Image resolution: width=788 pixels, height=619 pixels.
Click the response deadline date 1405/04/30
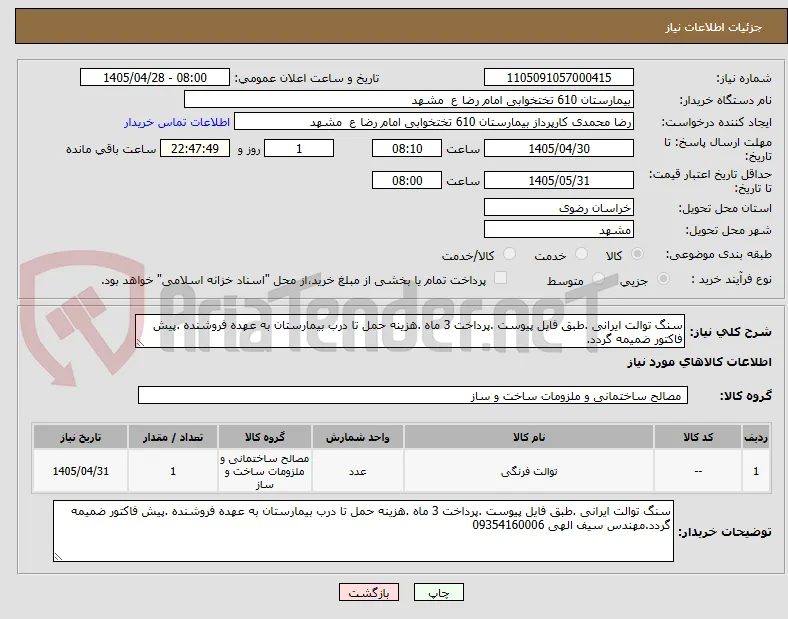pos(558,149)
